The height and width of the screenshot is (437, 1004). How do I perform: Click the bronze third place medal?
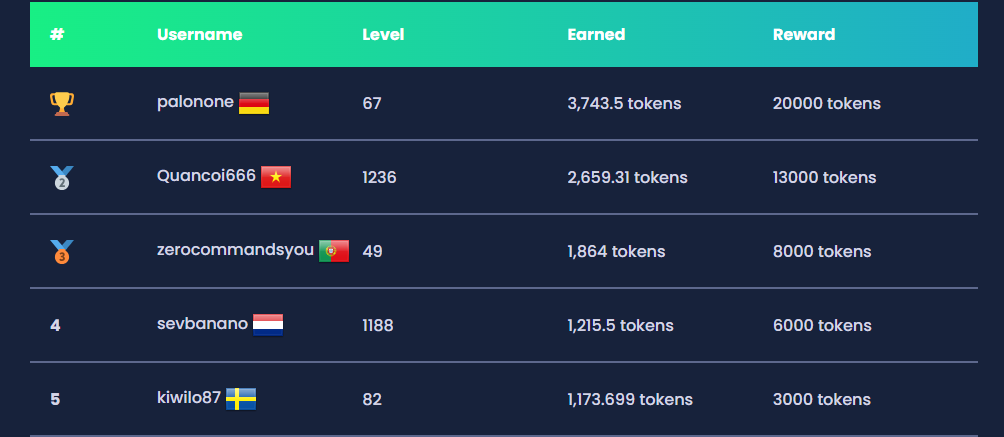[x=61, y=251]
